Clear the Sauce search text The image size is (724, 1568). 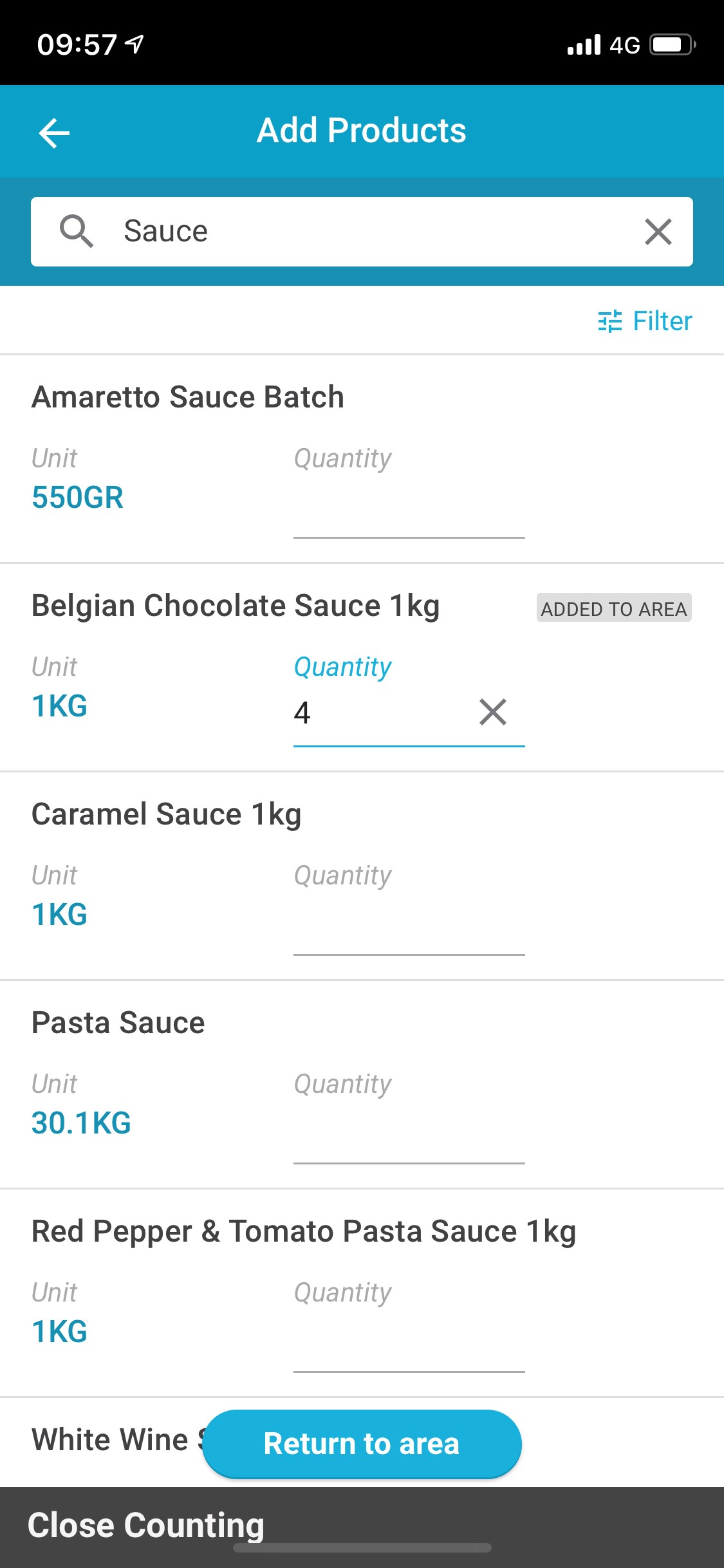click(x=658, y=232)
